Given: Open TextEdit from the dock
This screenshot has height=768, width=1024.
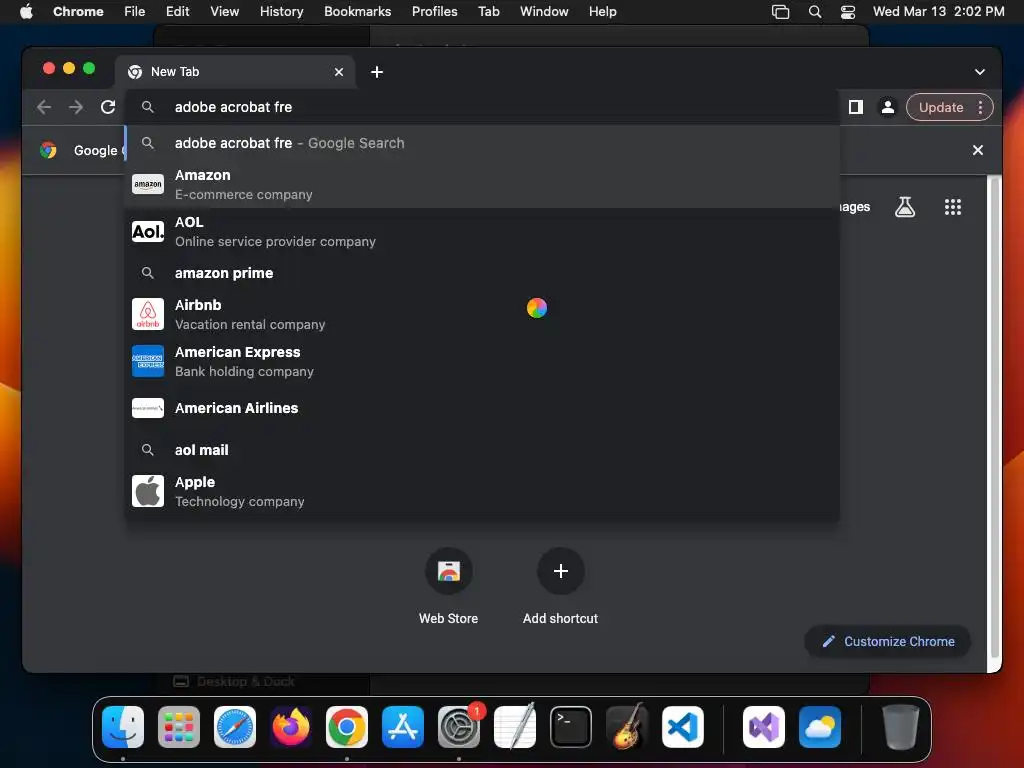Looking at the screenshot, I should tap(515, 727).
